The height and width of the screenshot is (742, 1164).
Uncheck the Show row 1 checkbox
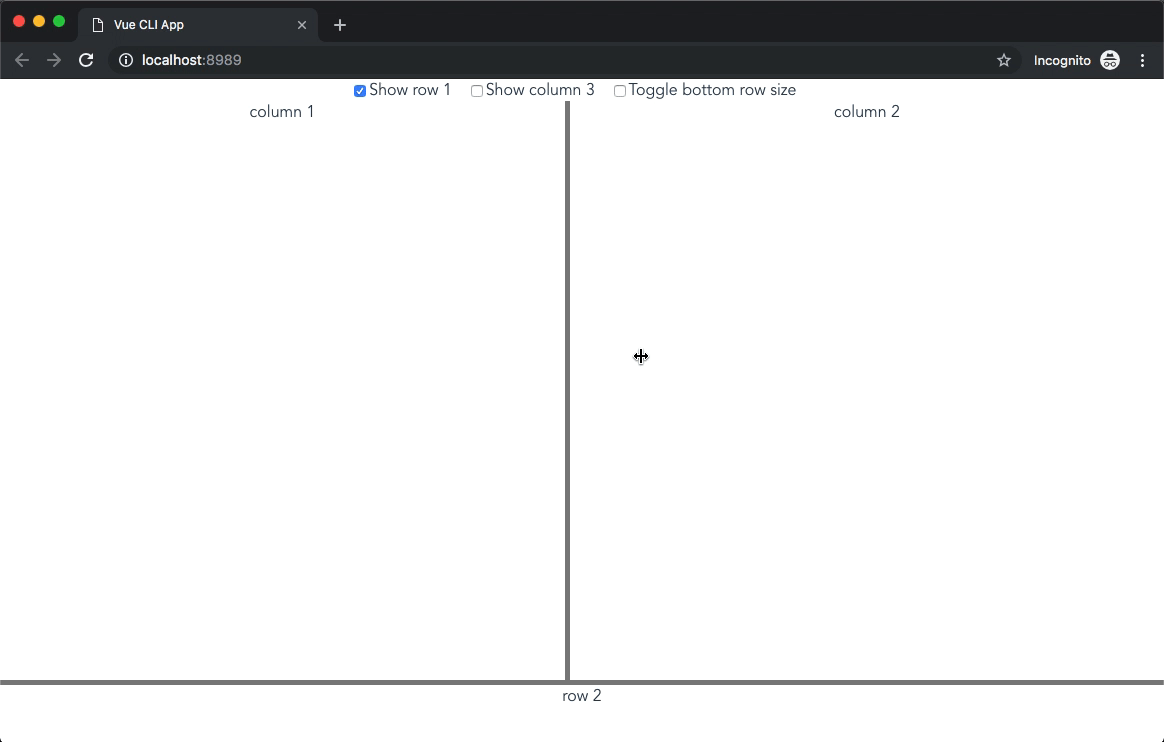tap(360, 90)
